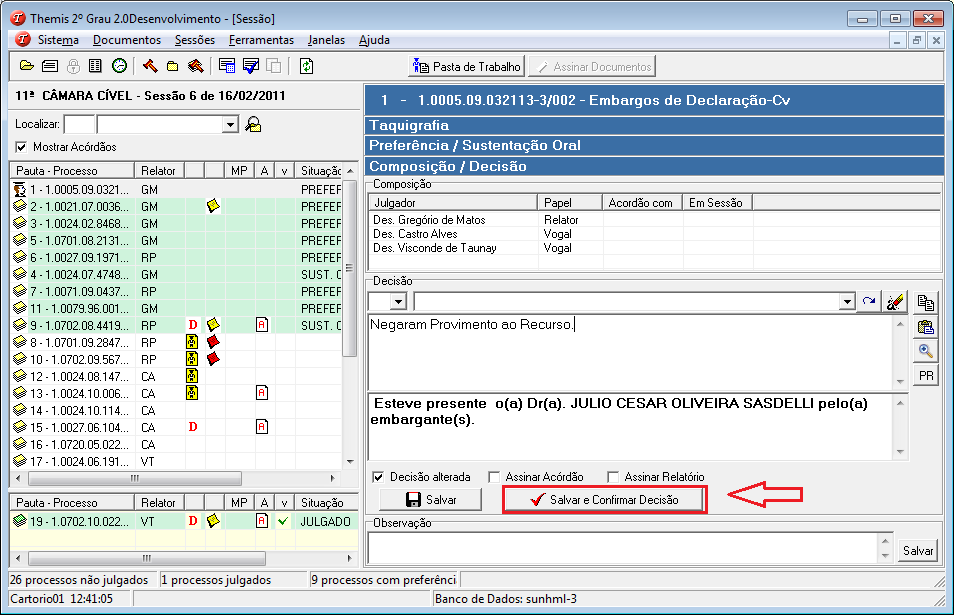Click yellow tag icon in row 2 - 1.0021.07.0036

[x=213, y=206]
